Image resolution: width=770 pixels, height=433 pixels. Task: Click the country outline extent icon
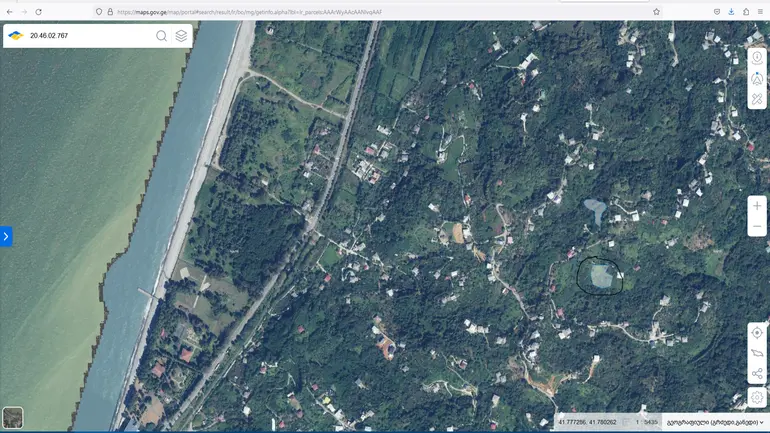[x=757, y=353]
